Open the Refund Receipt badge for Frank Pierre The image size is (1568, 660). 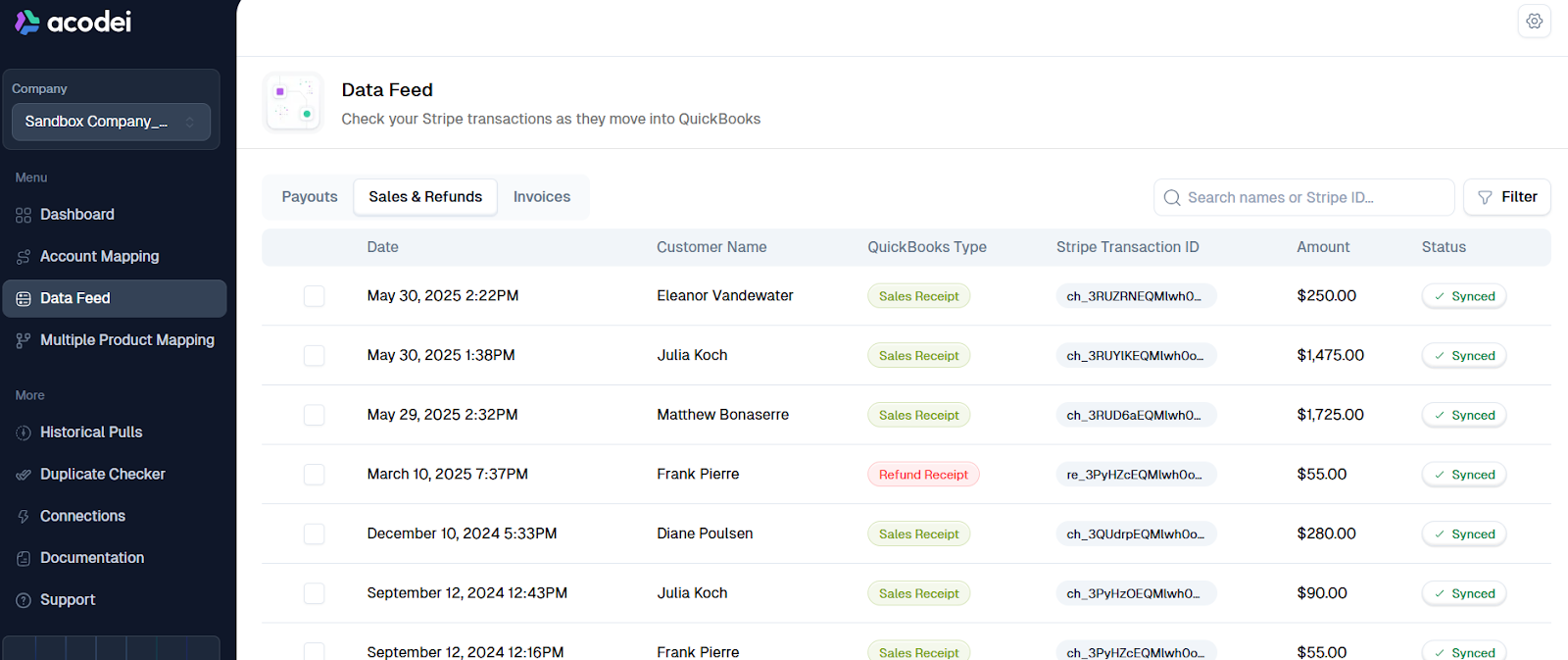pos(922,475)
